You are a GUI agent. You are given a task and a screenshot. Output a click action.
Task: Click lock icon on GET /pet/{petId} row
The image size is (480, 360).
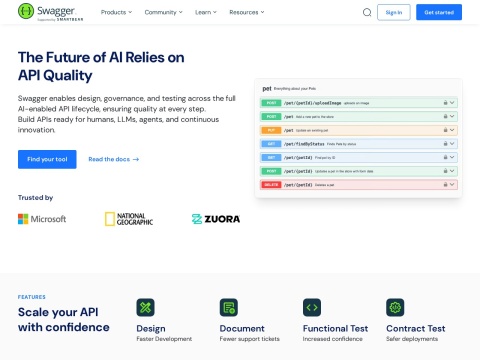coord(445,157)
